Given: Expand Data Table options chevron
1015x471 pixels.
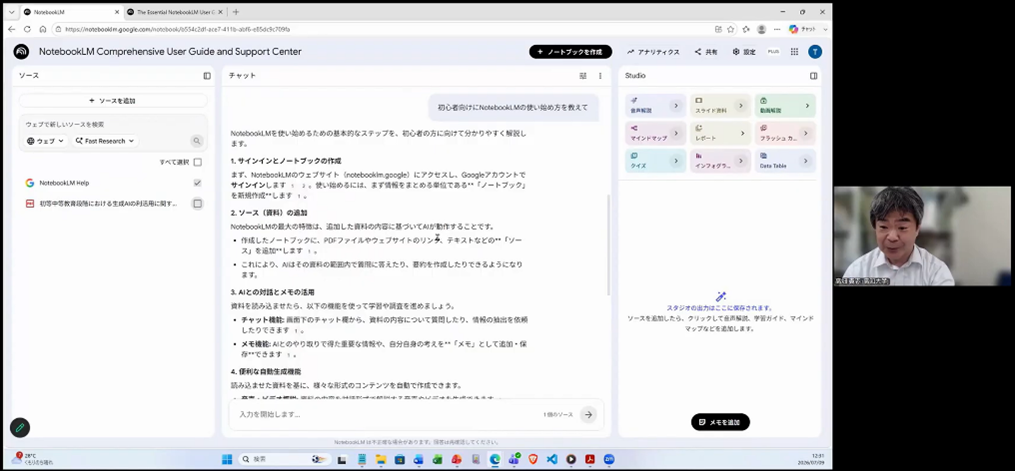Looking at the screenshot, I should [805, 161].
